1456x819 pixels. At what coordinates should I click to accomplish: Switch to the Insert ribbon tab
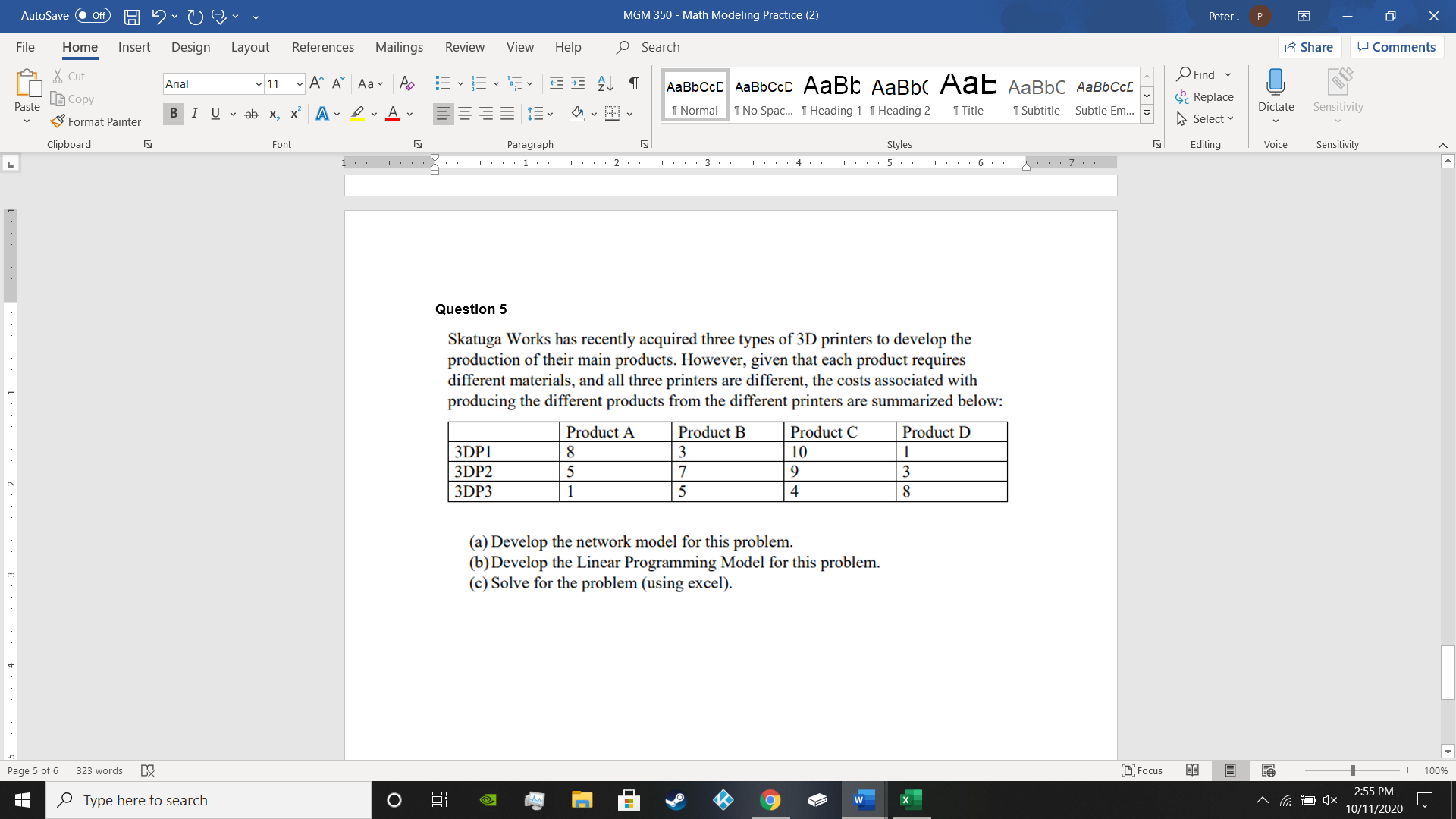[134, 47]
